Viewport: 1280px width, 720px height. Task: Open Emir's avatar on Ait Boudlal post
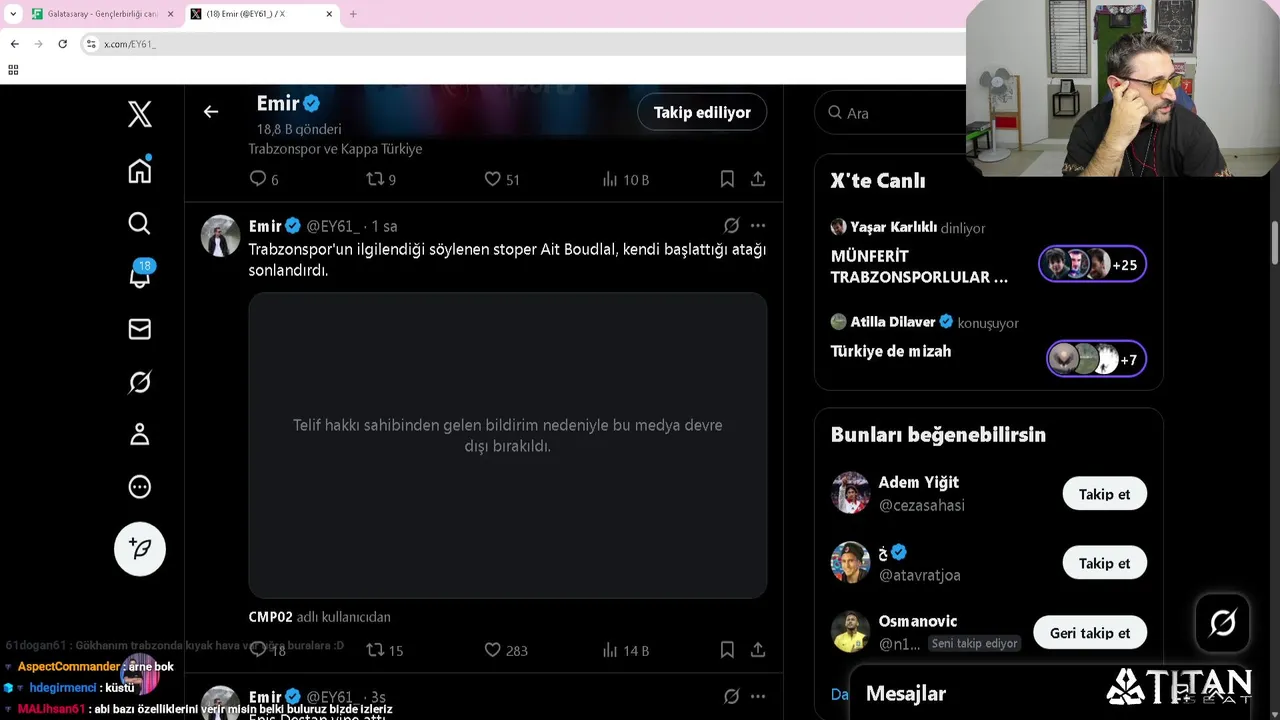(221, 236)
